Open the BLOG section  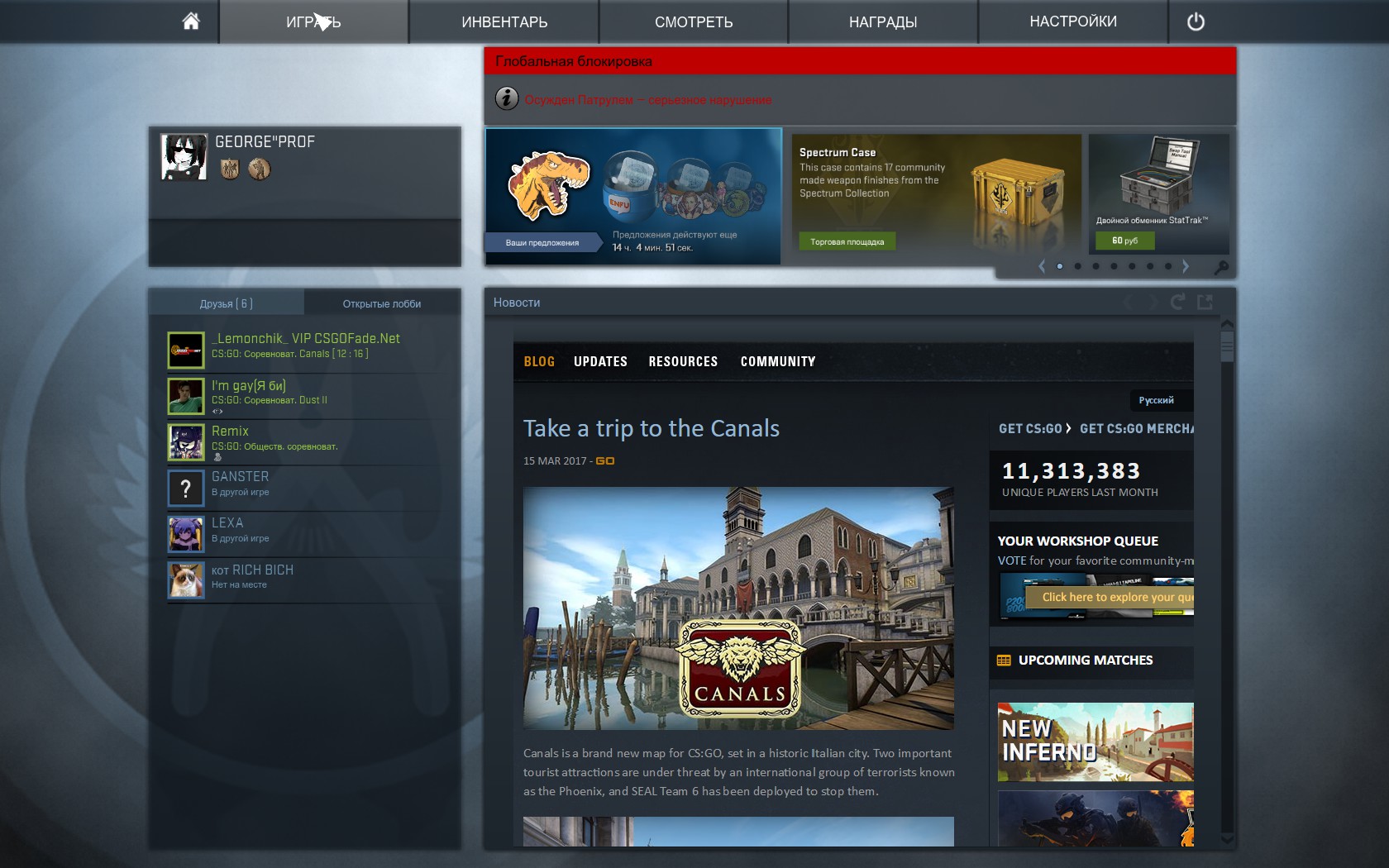pos(539,361)
